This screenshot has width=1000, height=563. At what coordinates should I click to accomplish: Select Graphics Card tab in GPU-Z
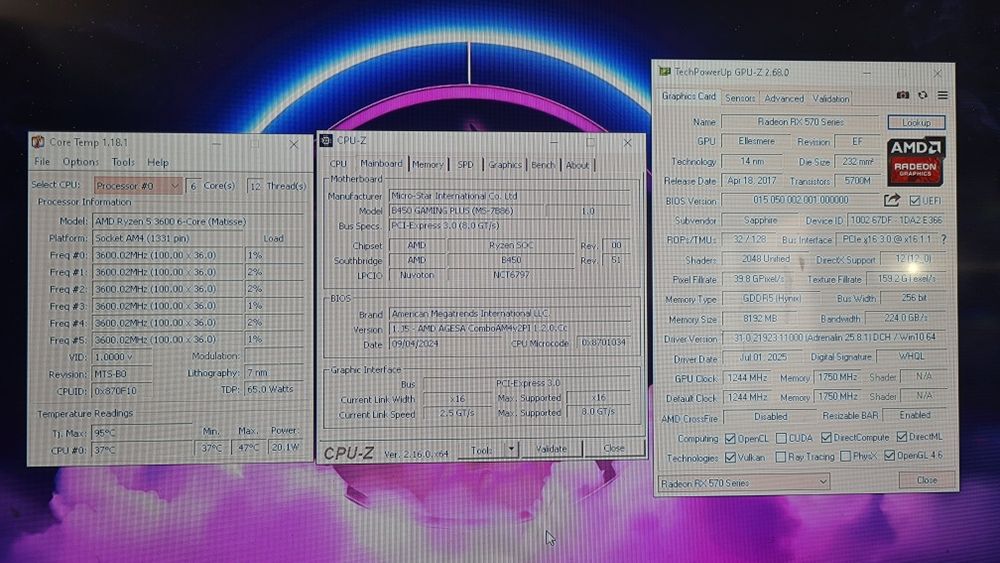coord(688,96)
